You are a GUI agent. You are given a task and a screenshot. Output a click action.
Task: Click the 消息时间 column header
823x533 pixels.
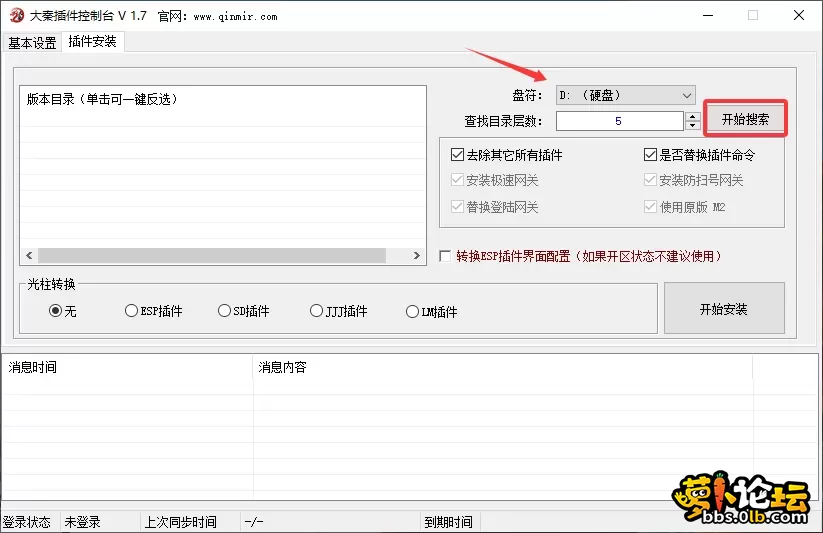tap(128, 367)
